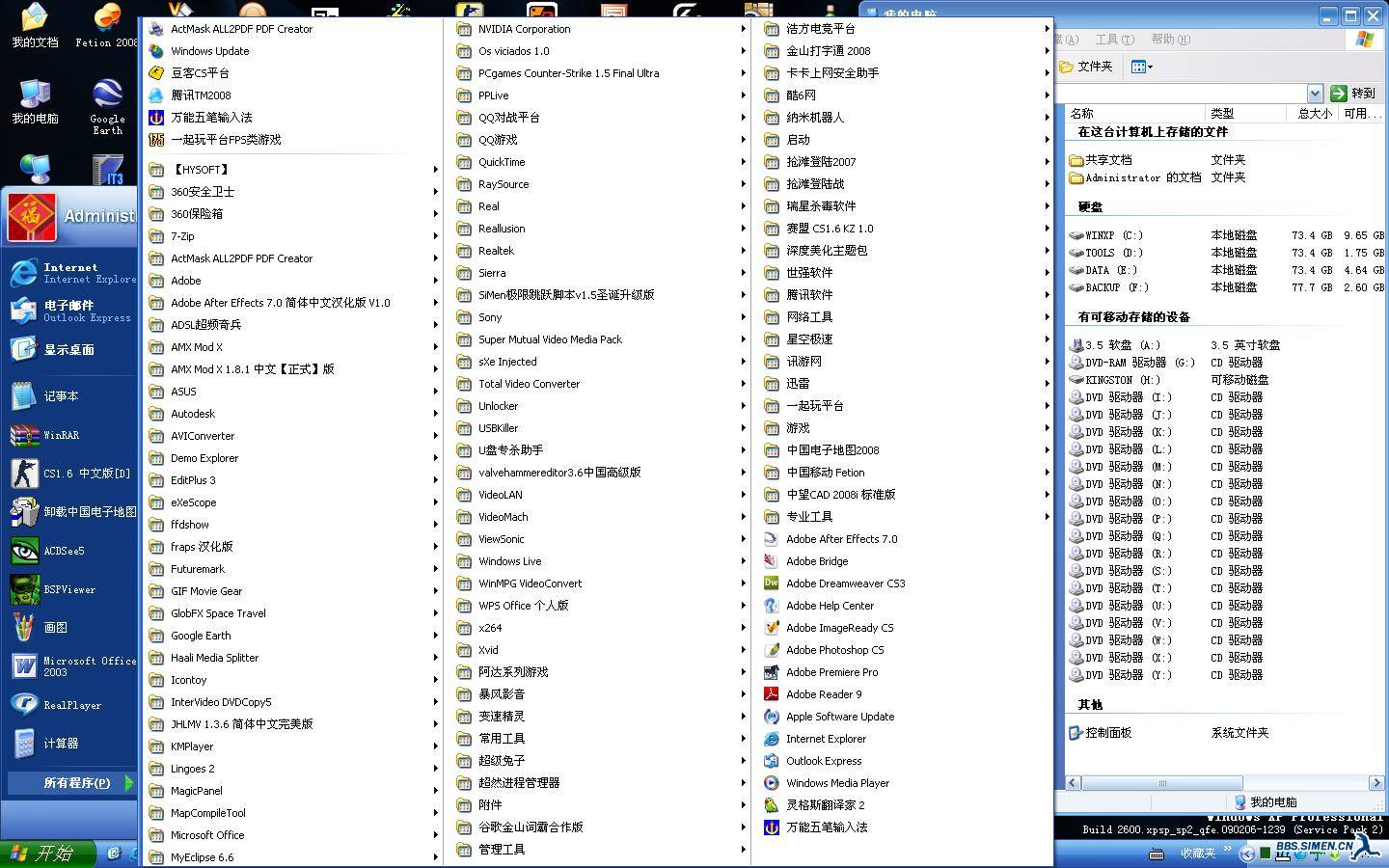Open 腾讯TM2008 shortcut icon
Viewport: 1389px width, 868px height.
156,95
